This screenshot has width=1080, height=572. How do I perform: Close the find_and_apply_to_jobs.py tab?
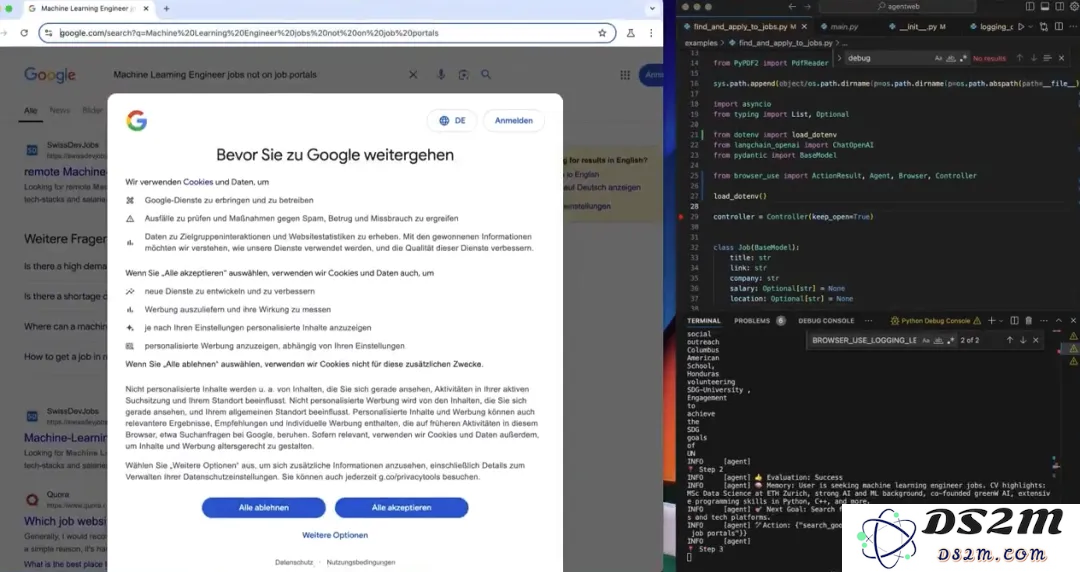pyautogui.click(x=804, y=27)
